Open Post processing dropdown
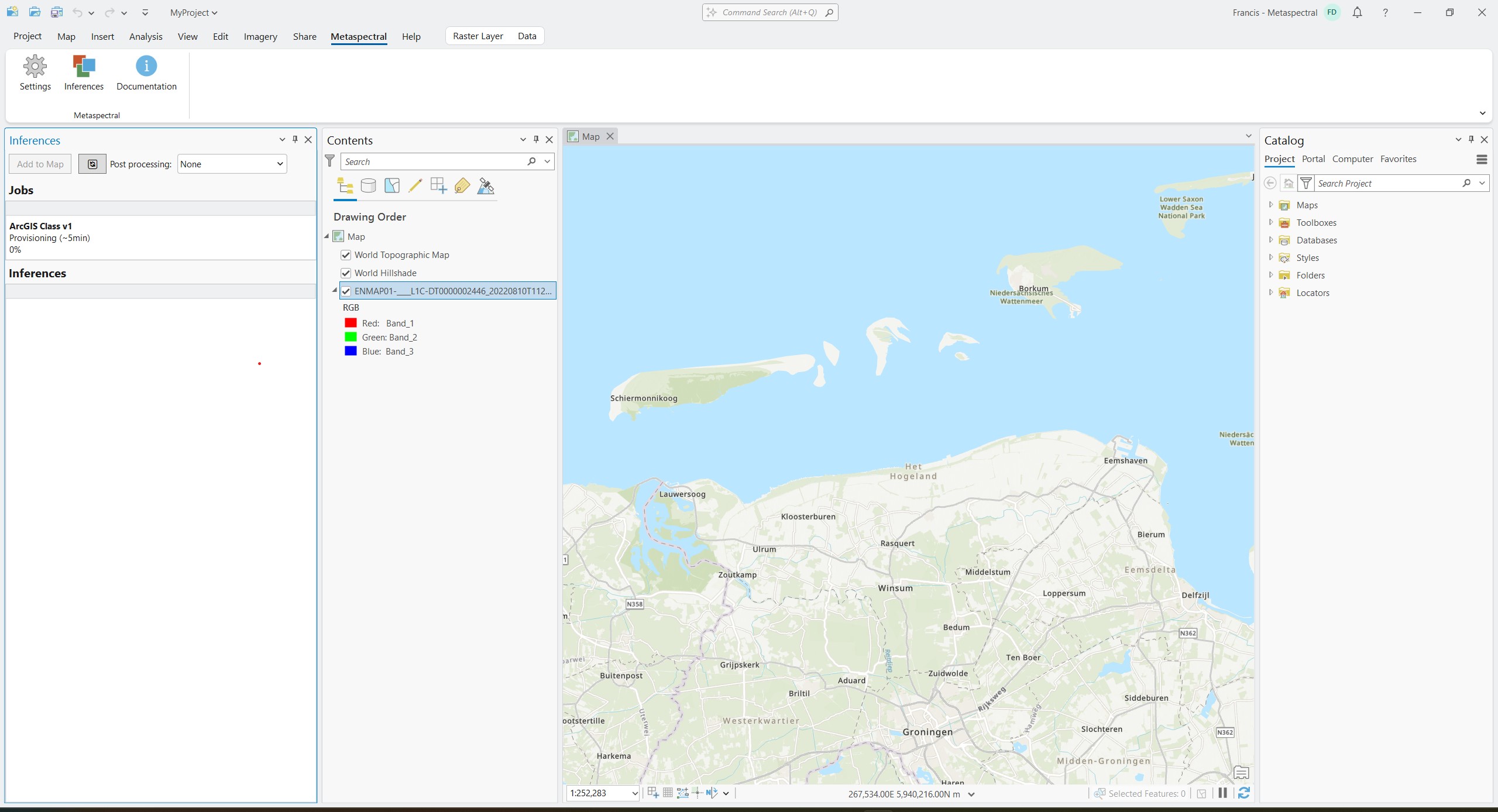 (x=232, y=164)
